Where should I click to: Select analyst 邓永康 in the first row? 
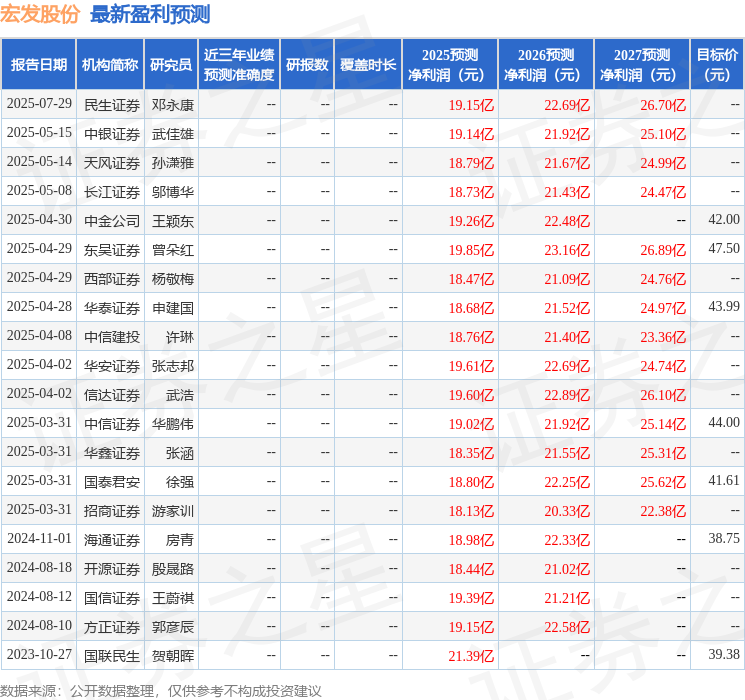coord(173,105)
